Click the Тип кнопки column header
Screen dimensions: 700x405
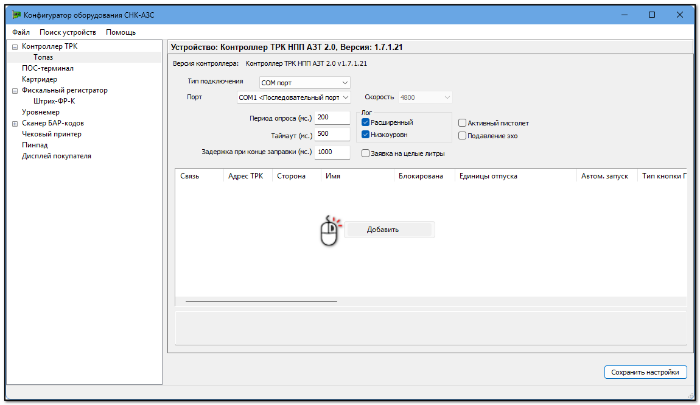click(662, 176)
